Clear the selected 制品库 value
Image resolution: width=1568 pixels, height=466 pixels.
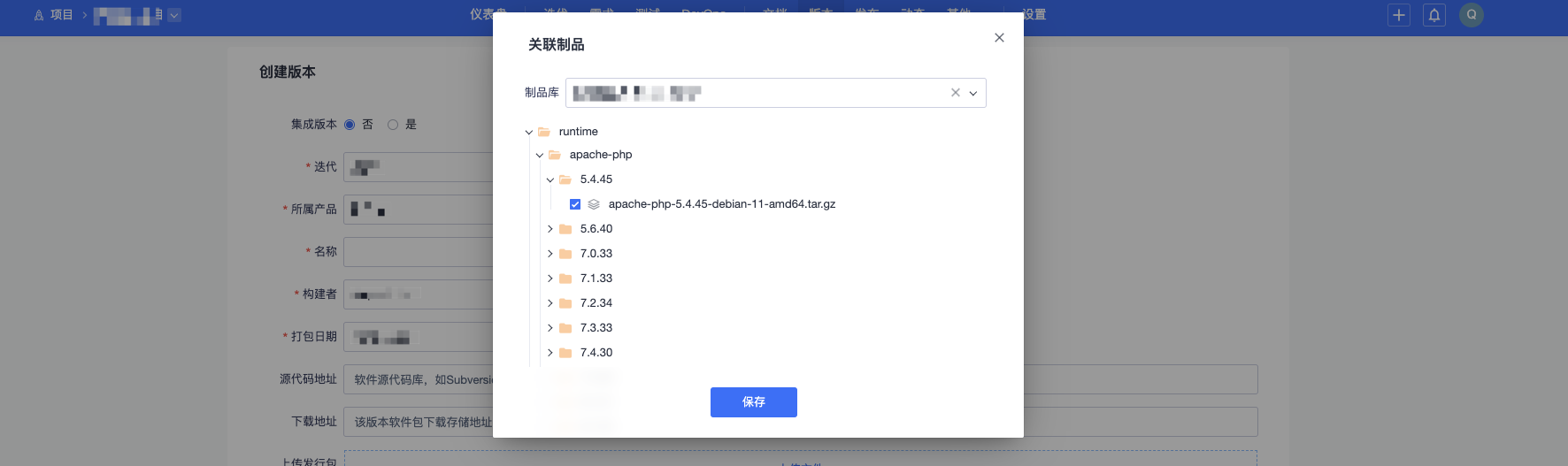[x=956, y=93]
